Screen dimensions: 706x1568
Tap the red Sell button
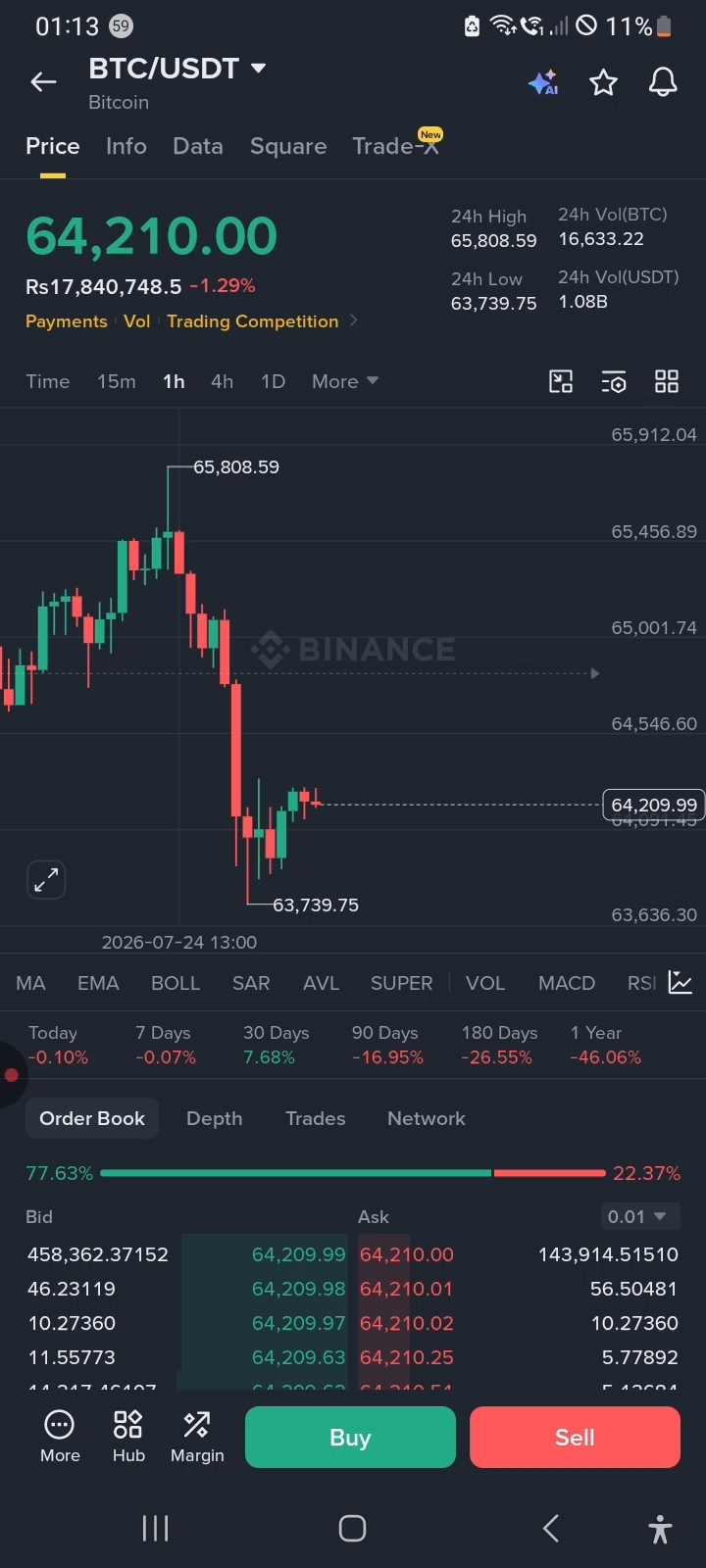[x=575, y=1437]
